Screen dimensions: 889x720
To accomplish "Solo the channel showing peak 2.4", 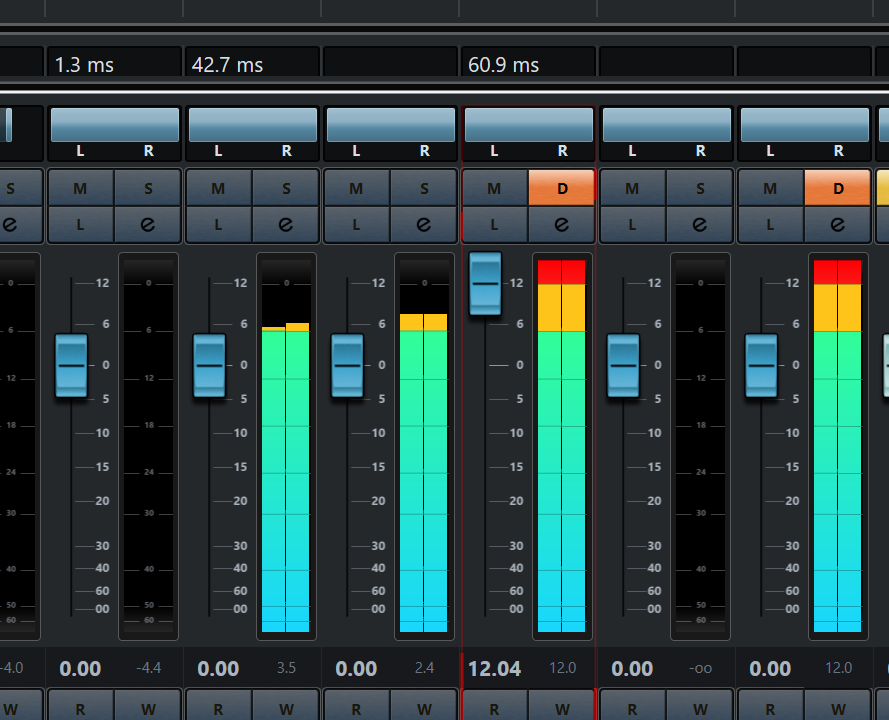I will (424, 188).
